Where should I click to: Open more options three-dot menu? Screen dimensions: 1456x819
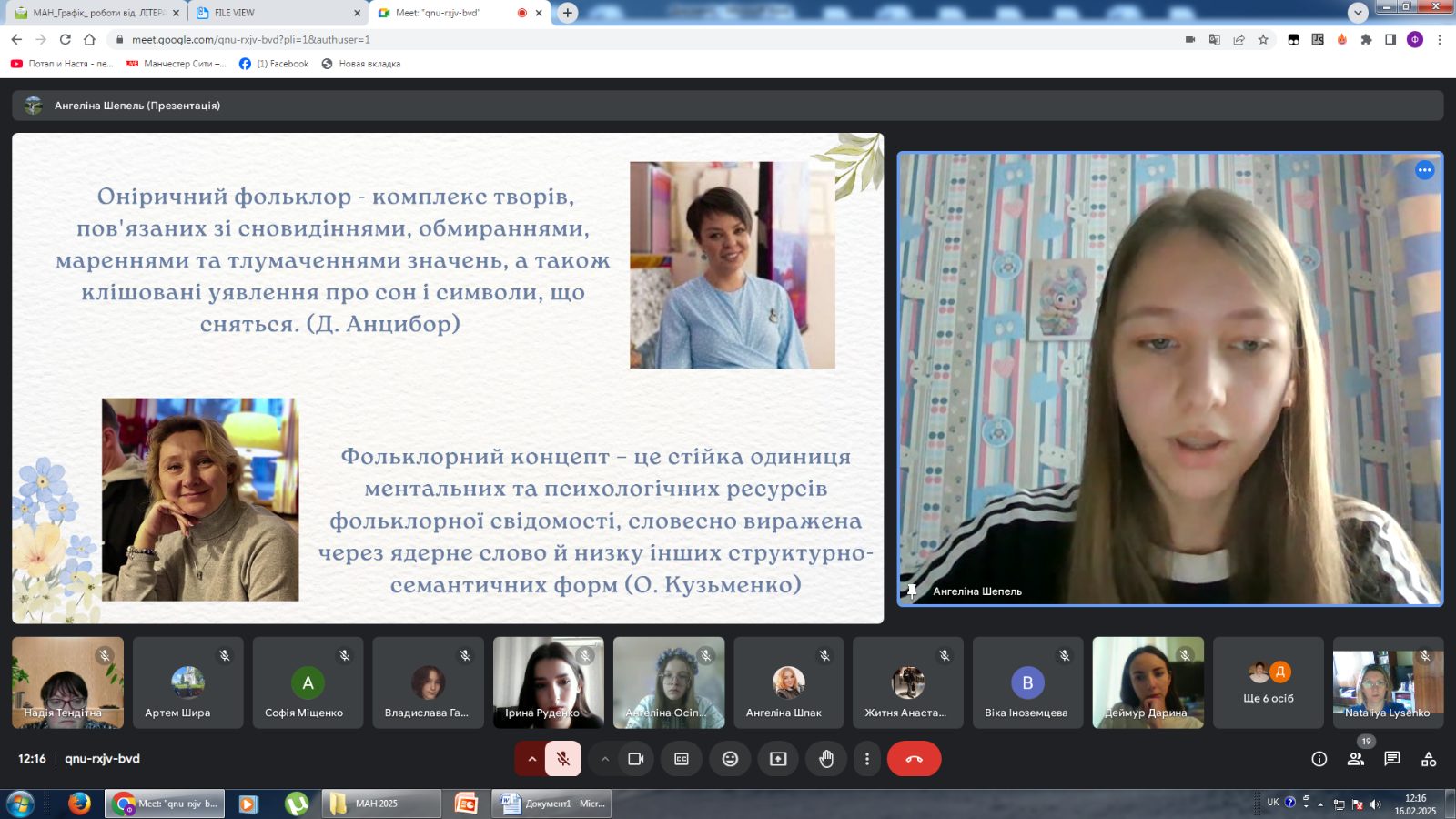[x=867, y=759]
